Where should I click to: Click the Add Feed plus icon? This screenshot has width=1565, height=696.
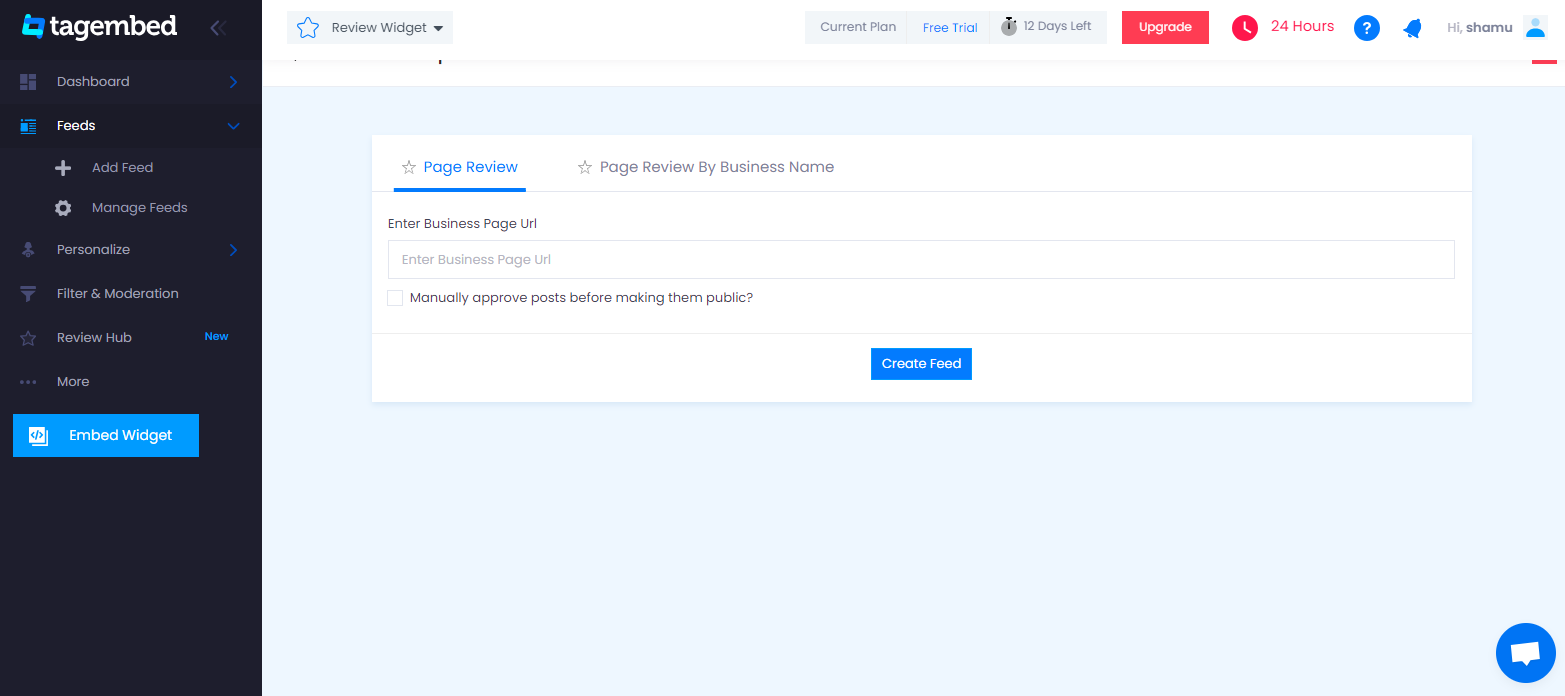(63, 168)
